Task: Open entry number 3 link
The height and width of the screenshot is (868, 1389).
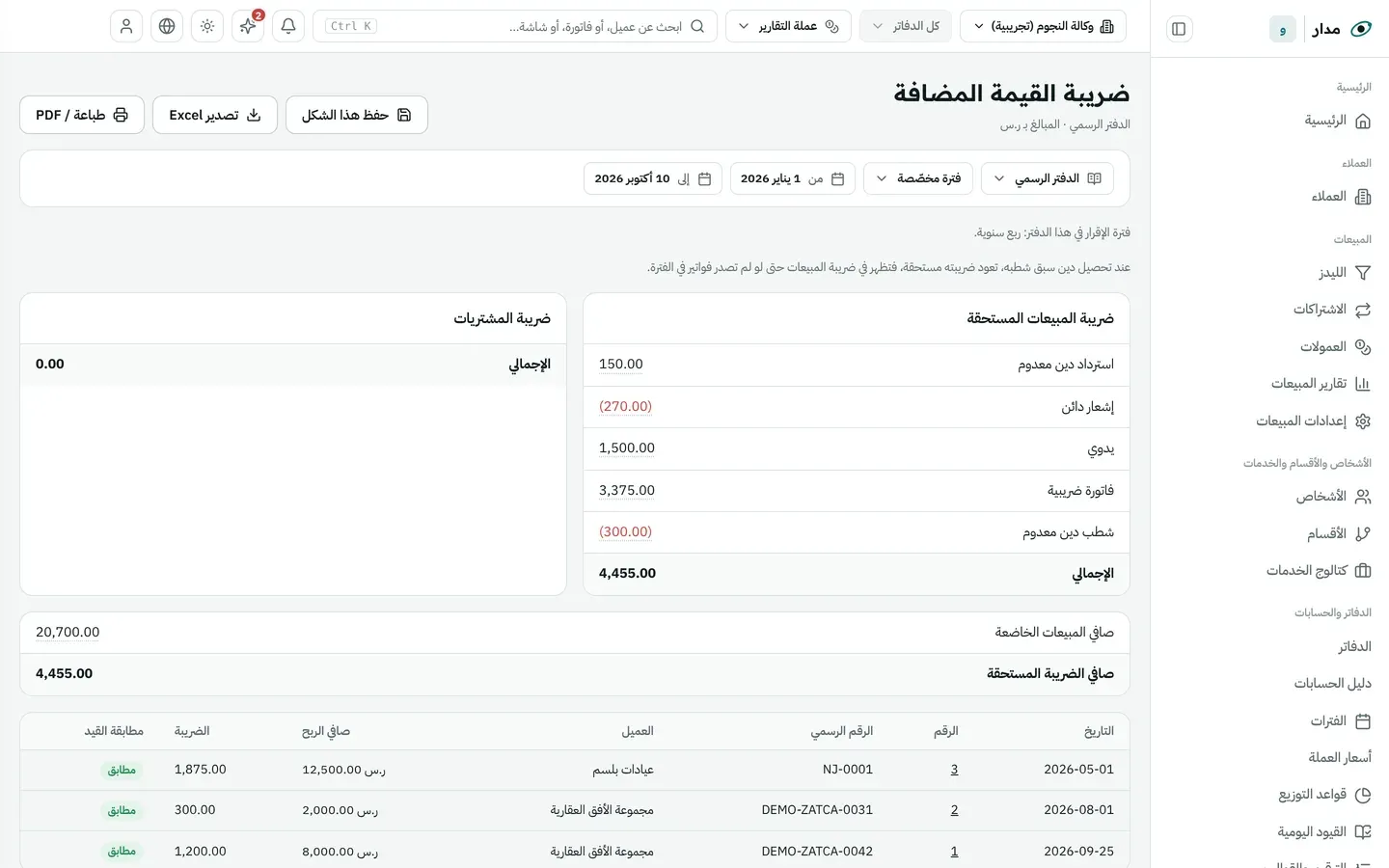Action: pyautogui.click(x=954, y=770)
